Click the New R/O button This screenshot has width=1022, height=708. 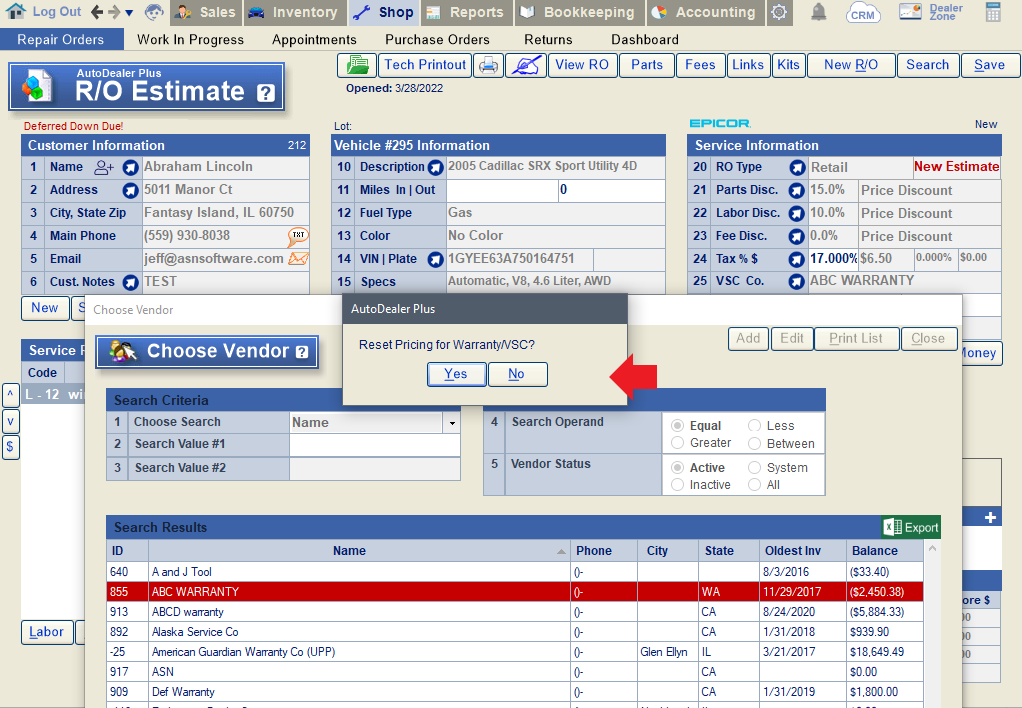(x=851, y=65)
